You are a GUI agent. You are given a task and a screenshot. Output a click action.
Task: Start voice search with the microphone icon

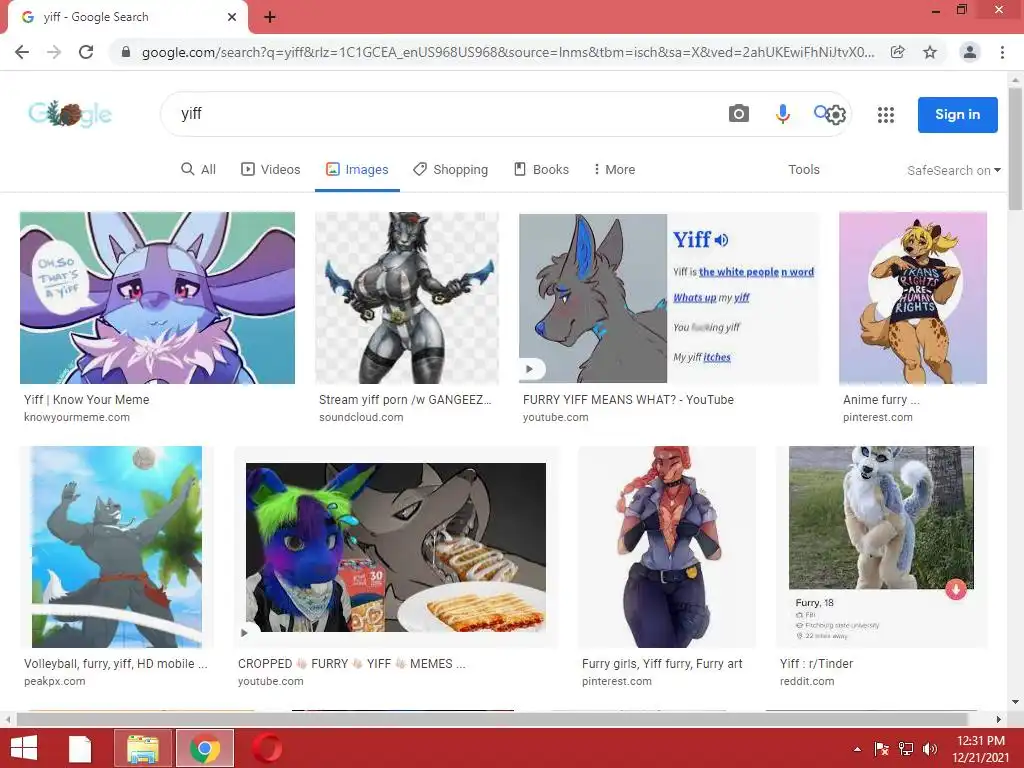pos(782,114)
